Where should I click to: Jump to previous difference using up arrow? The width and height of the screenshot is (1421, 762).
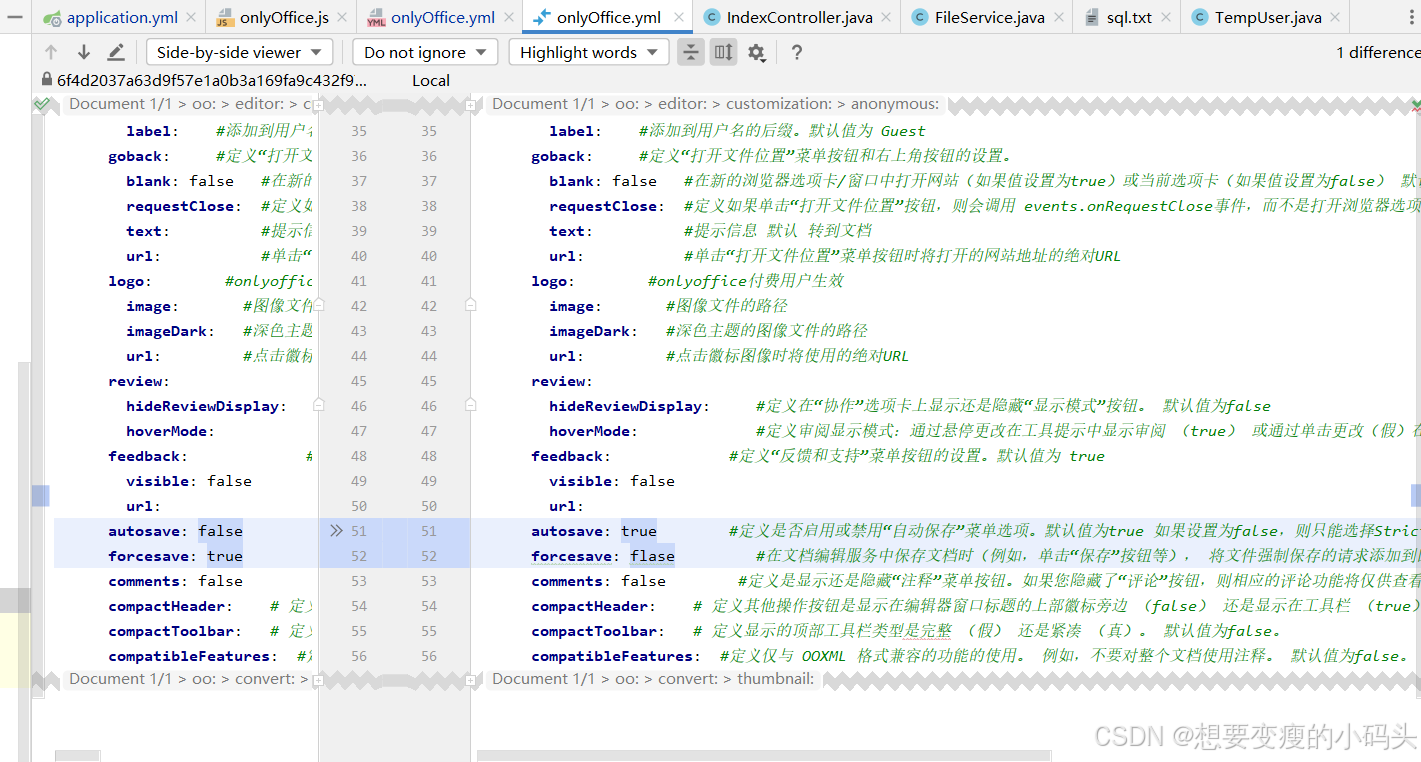tap(51, 51)
